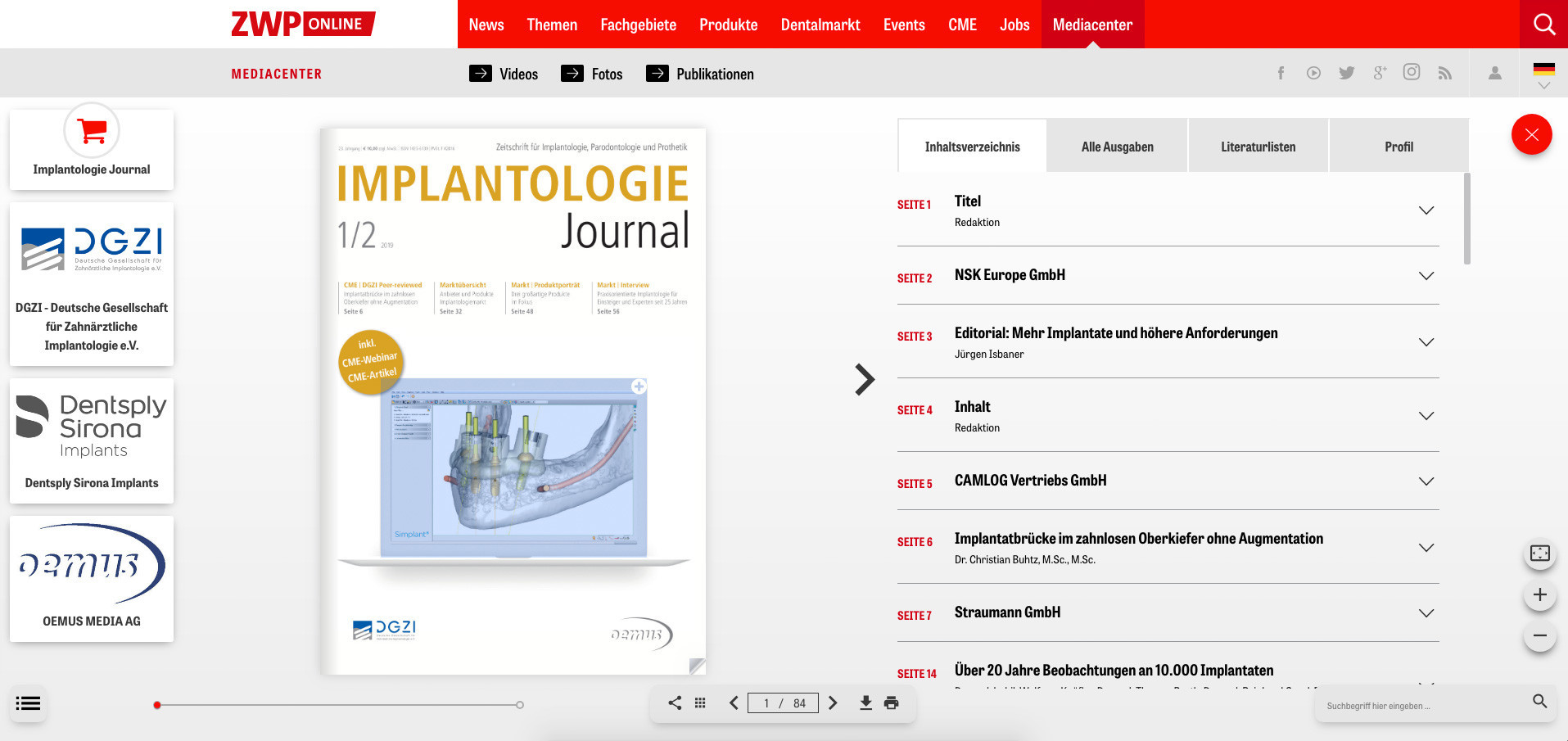
Task: Open the list menu icon at bottom left
Action: 28,703
